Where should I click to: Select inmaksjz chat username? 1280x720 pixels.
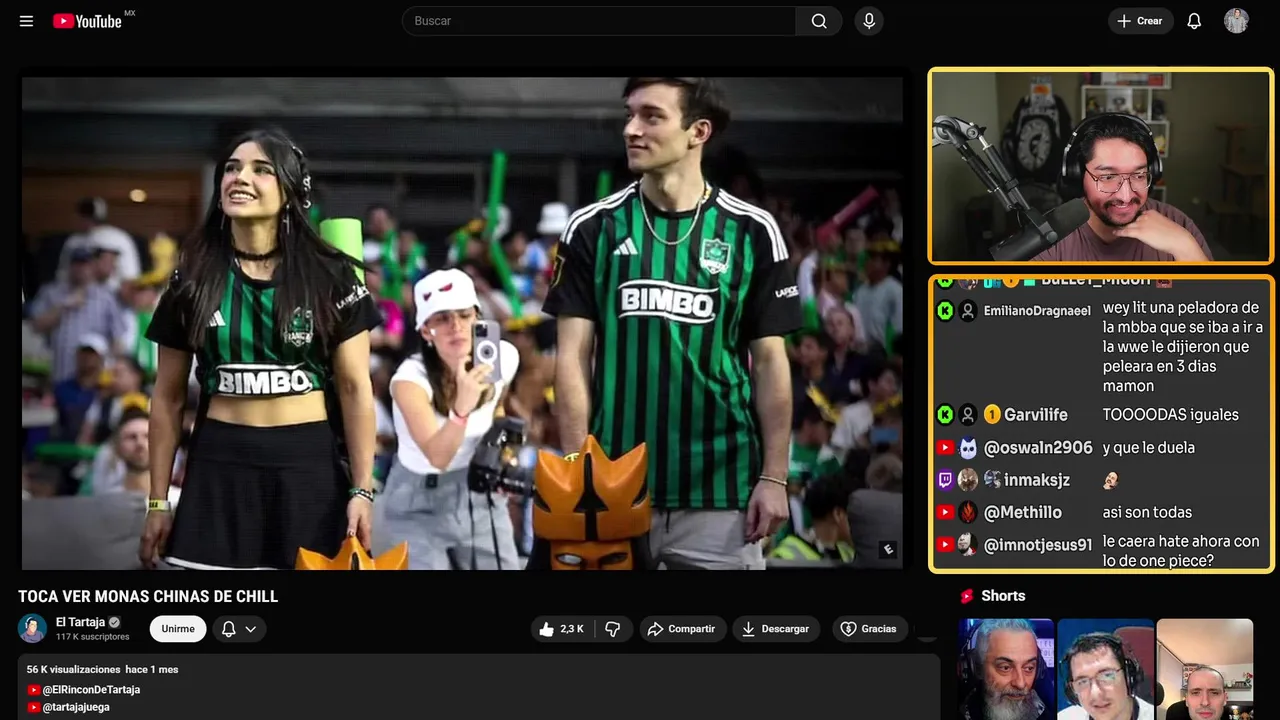pos(1037,480)
